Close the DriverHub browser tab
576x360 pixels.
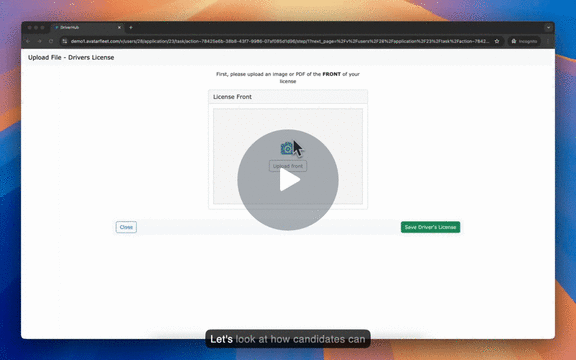click(119, 28)
